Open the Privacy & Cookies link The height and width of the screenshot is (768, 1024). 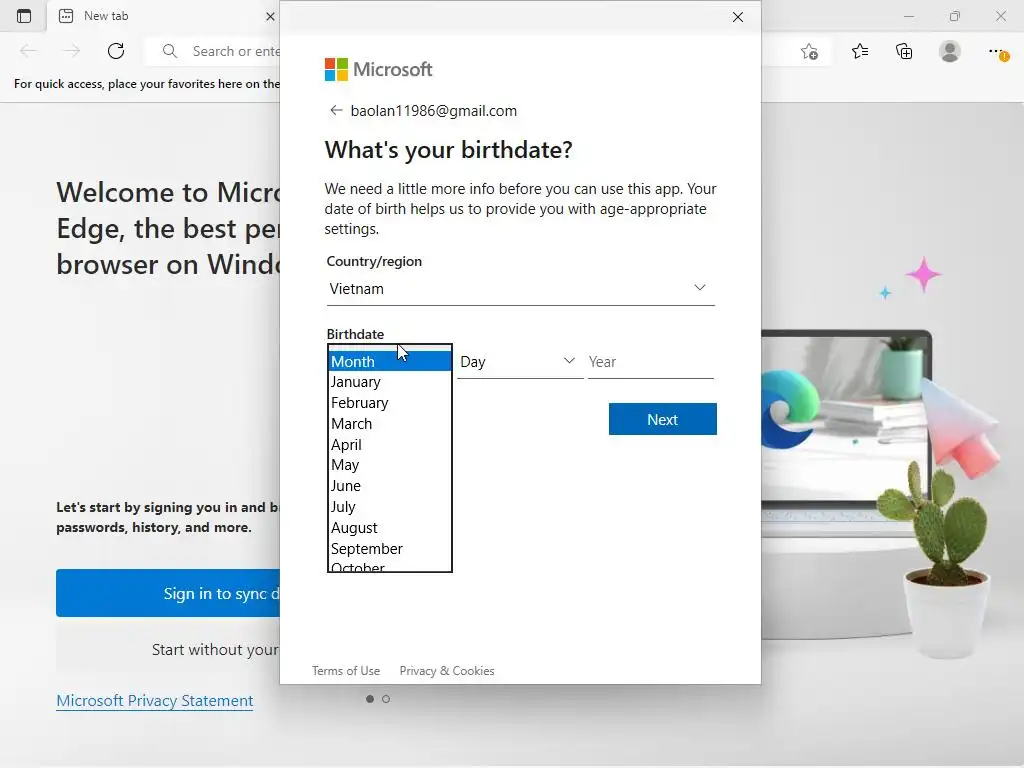(x=447, y=671)
